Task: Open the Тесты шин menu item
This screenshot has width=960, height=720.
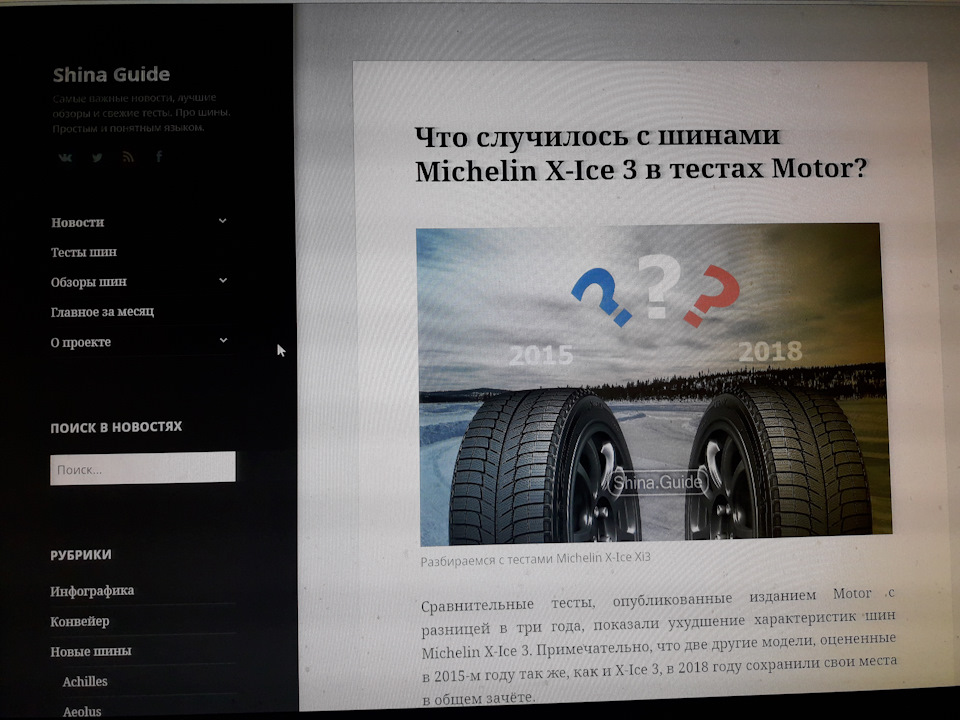Action: pyautogui.click(x=84, y=252)
